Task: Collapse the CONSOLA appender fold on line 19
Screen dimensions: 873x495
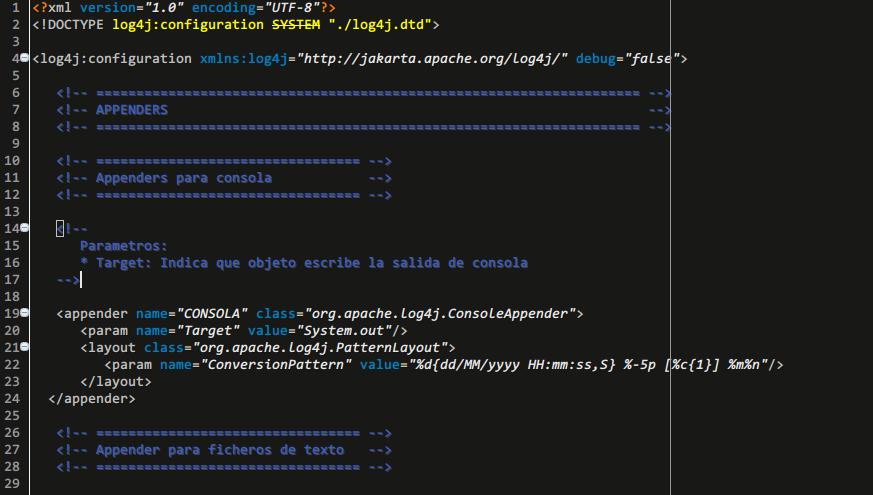Action: (24, 312)
